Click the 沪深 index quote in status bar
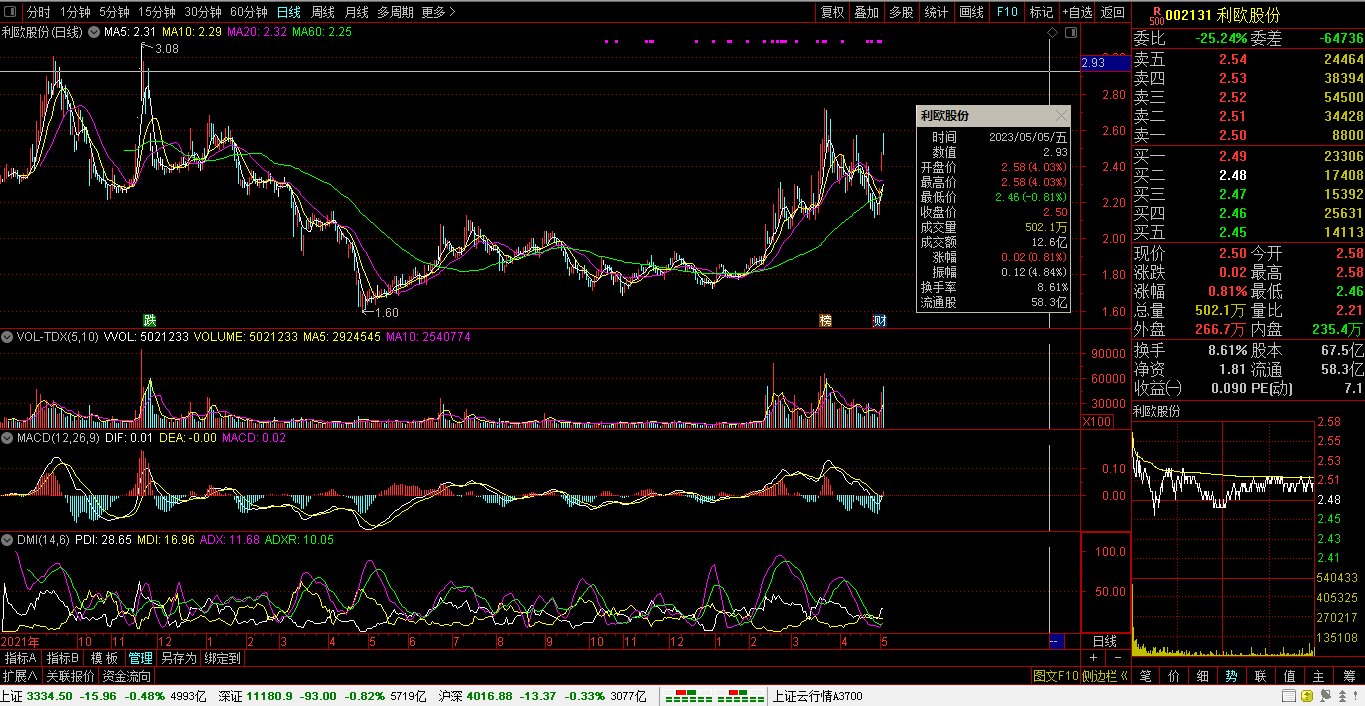The height and width of the screenshot is (706, 1365). (x=544, y=696)
